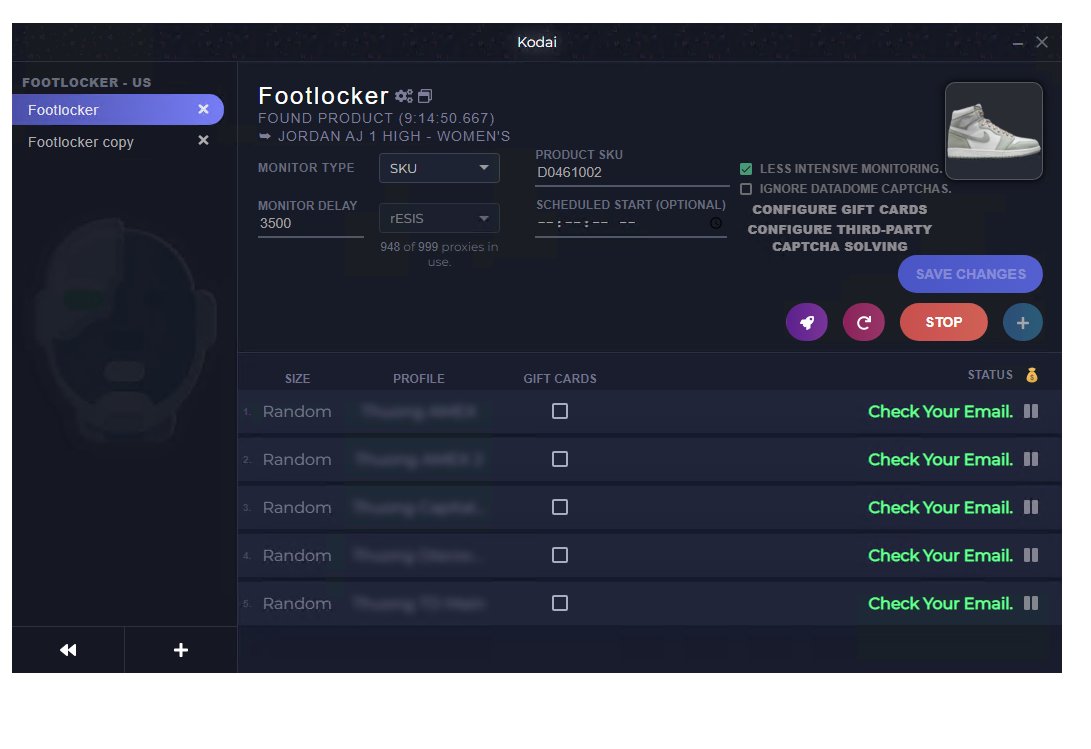Click the sidebar plus icon to add group
1091x749 pixels.
[181, 650]
